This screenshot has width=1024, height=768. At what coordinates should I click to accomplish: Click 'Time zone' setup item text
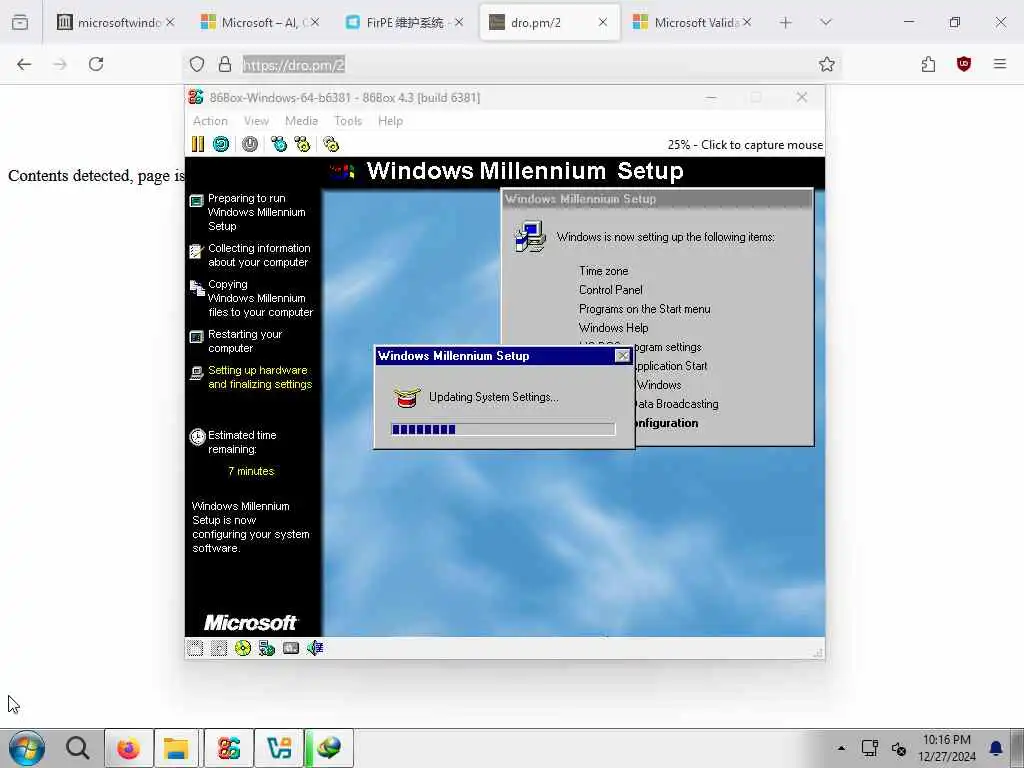pyautogui.click(x=603, y=271)
